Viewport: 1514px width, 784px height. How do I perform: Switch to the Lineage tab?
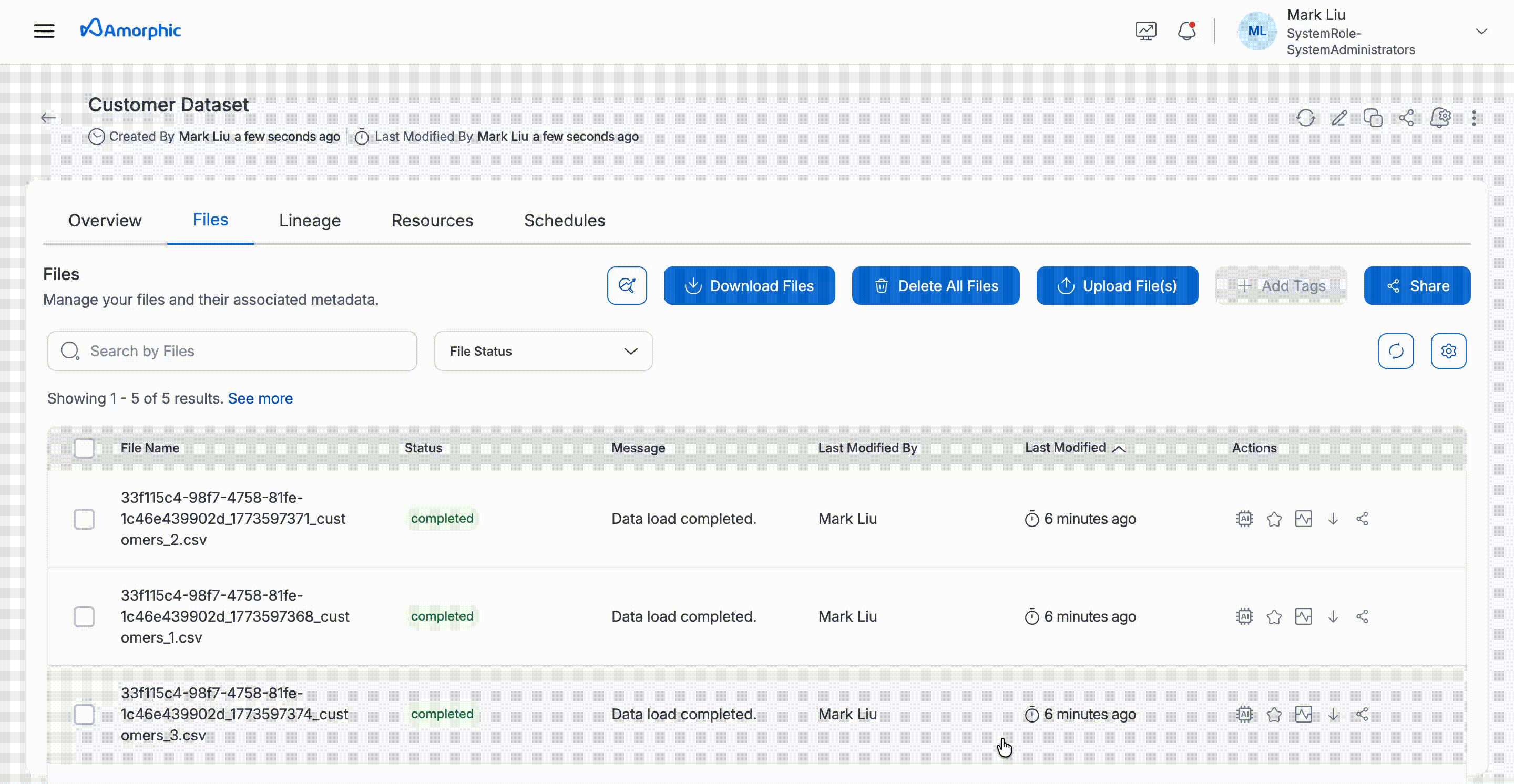pos(310,220)
